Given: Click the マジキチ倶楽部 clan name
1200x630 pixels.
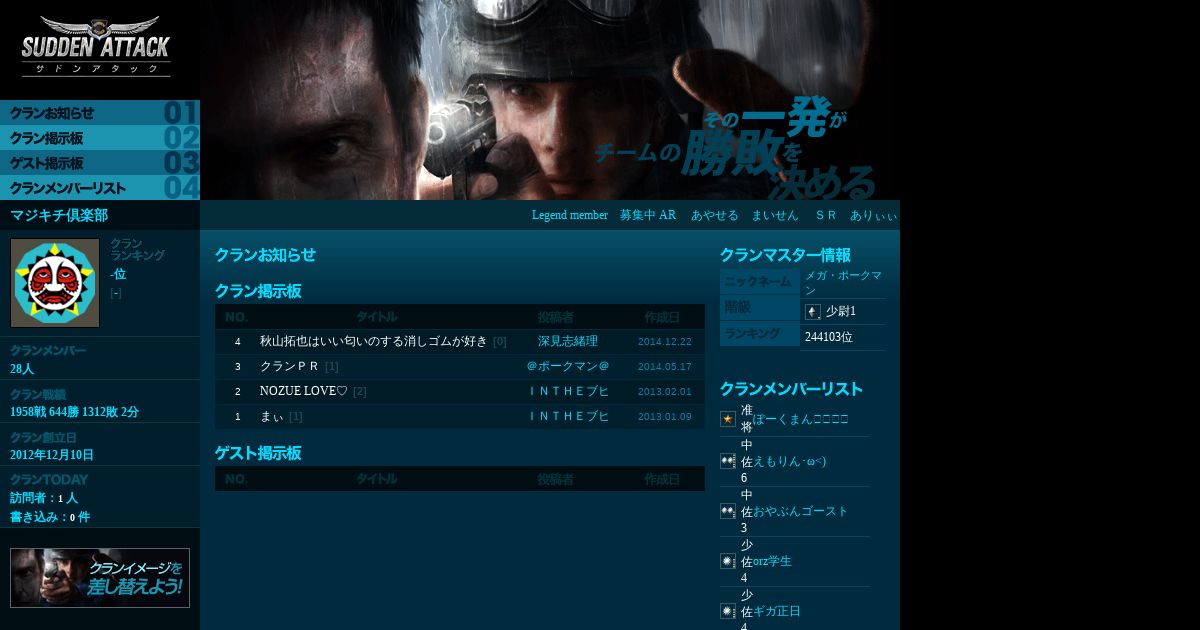Looking at the screenshot, I should (59, 215).
